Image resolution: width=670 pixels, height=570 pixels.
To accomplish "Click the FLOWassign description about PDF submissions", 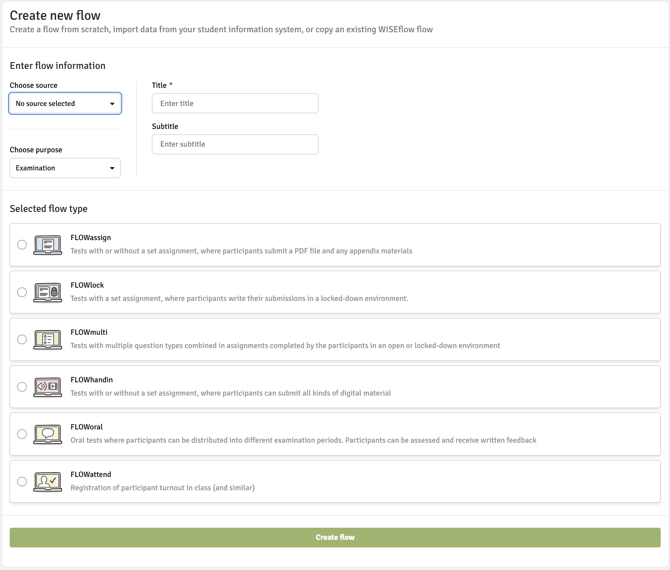I will click(x=241, y=251).
